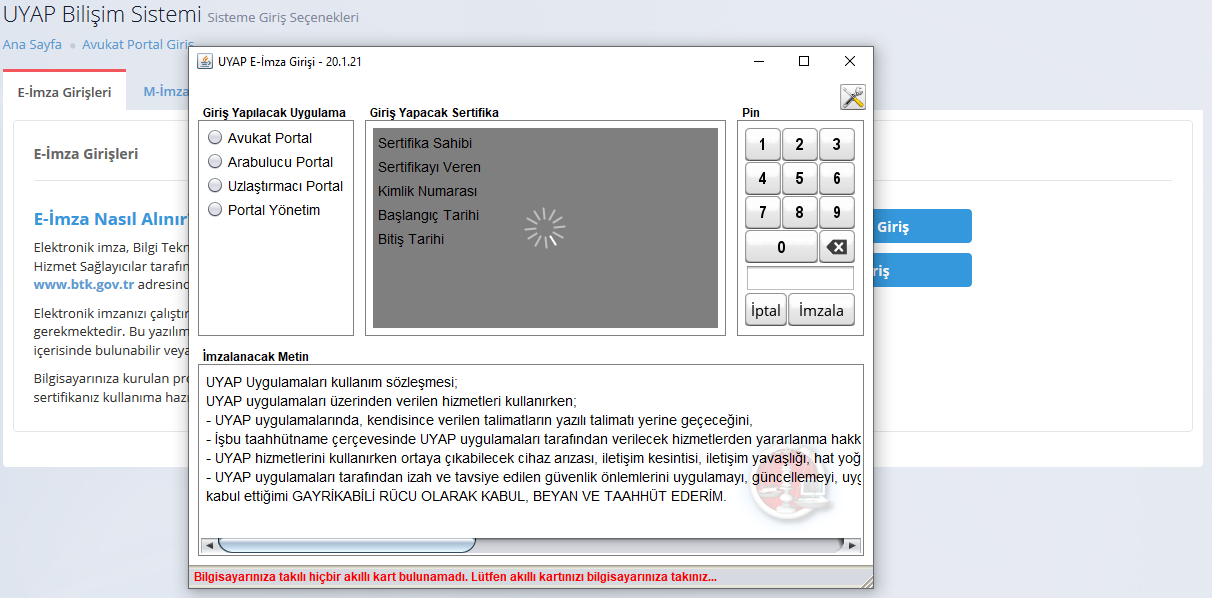Image resolution: width=1213 pixels, height=598 pixels.
Task: Minimize the E-İmza Girişi window
Action: point(759,61)
